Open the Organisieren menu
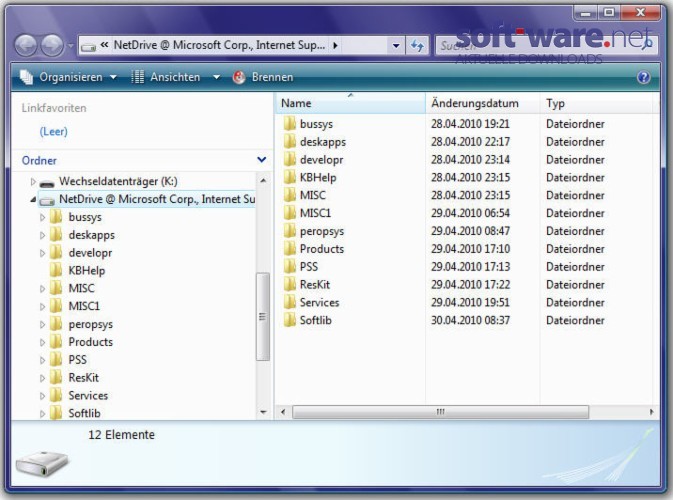The image size is (673, 500). [69, 77]
